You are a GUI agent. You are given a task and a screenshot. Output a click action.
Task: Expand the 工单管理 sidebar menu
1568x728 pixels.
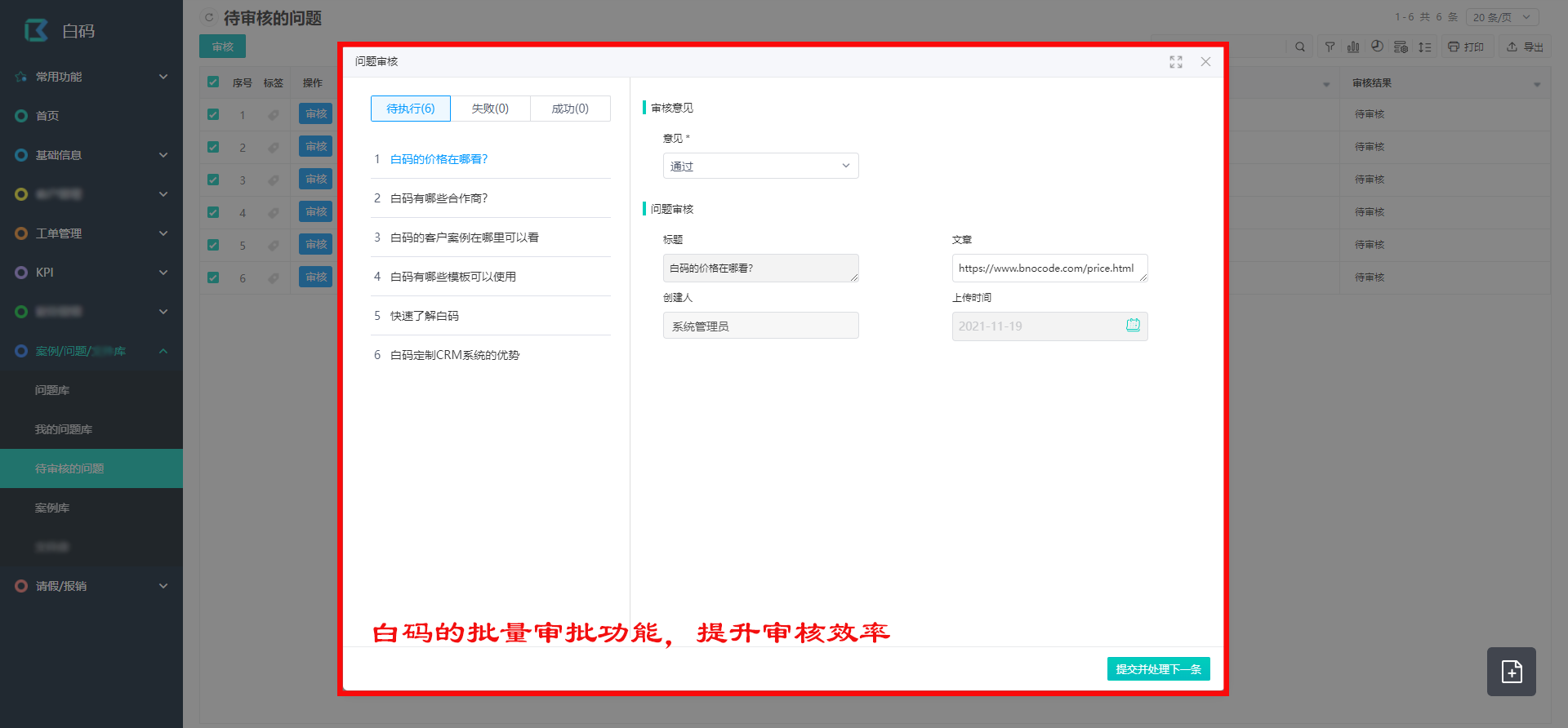(x=91, y=233)
